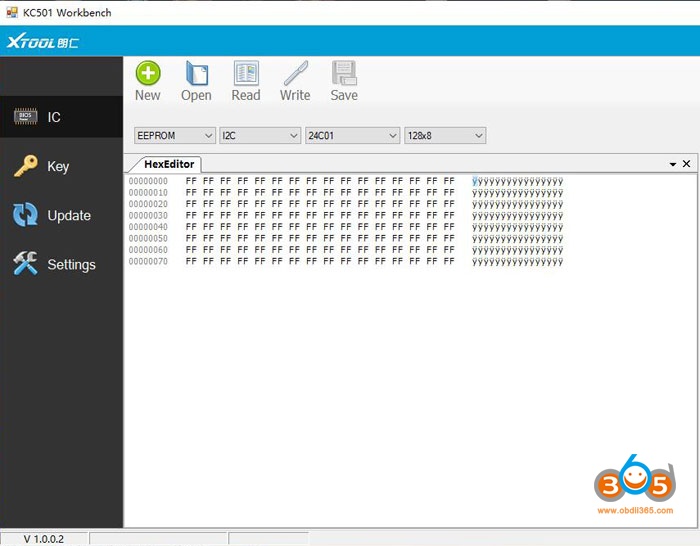Click the Write button label
This screenshot has width=700, height=546.
(x=295, y=95)
